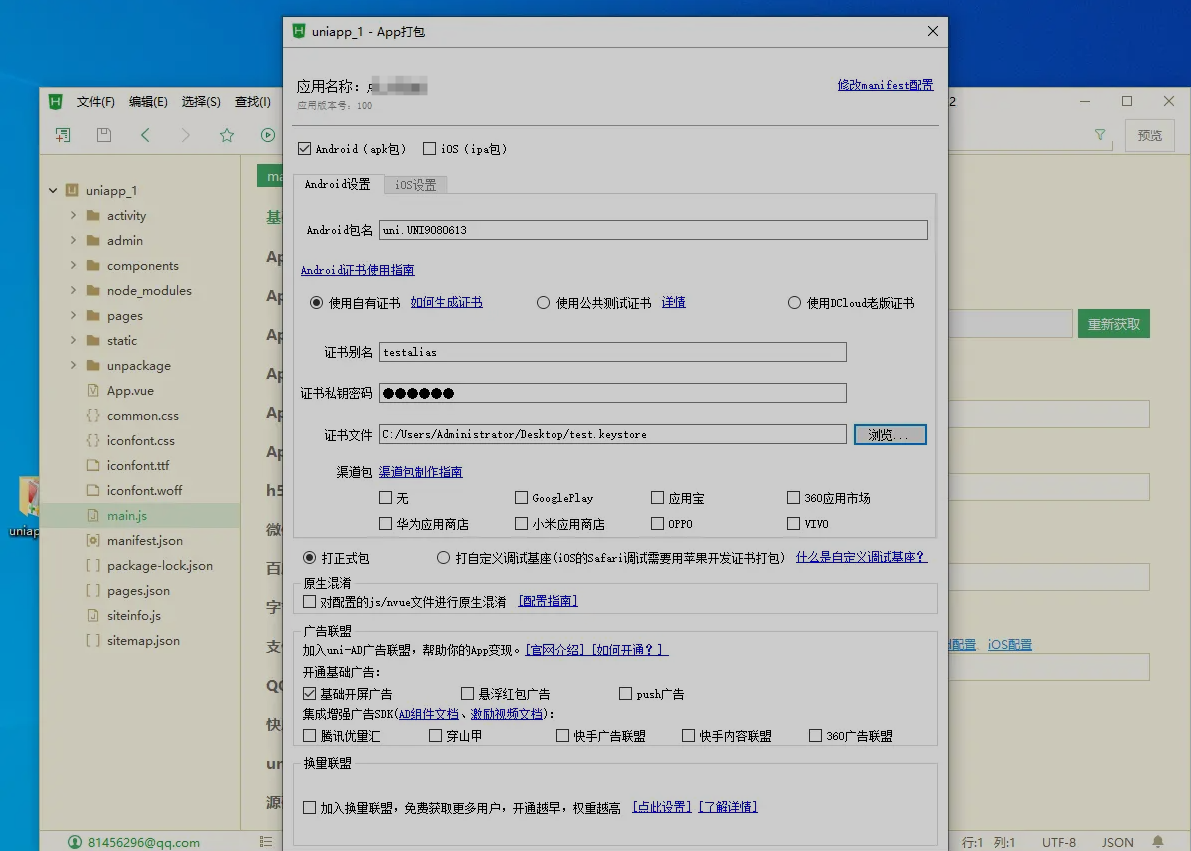Screen dimensions: 1191x851
Task: Switch to the iOS设置 tab
Action: 415,185
